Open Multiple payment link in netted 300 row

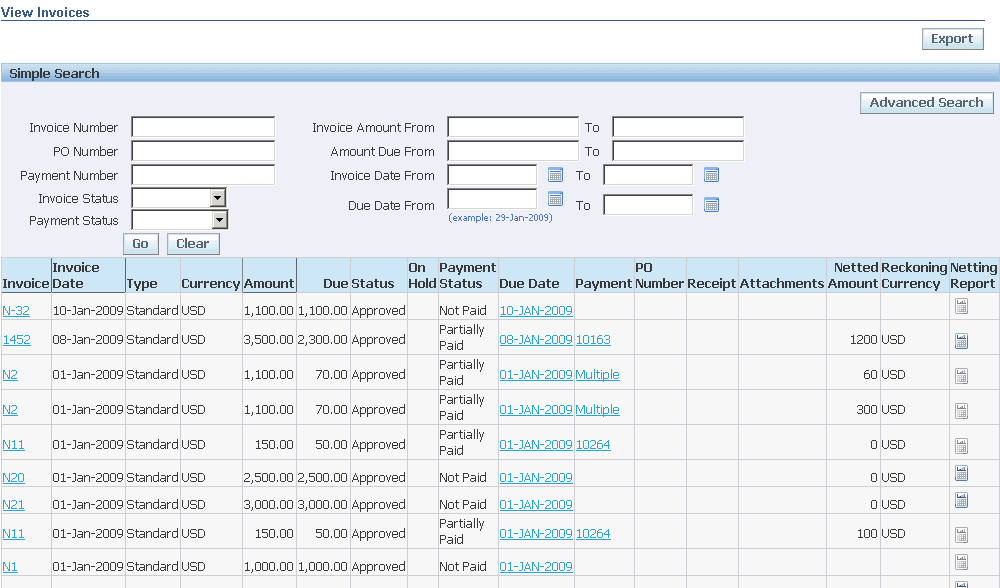coord(598,409)
